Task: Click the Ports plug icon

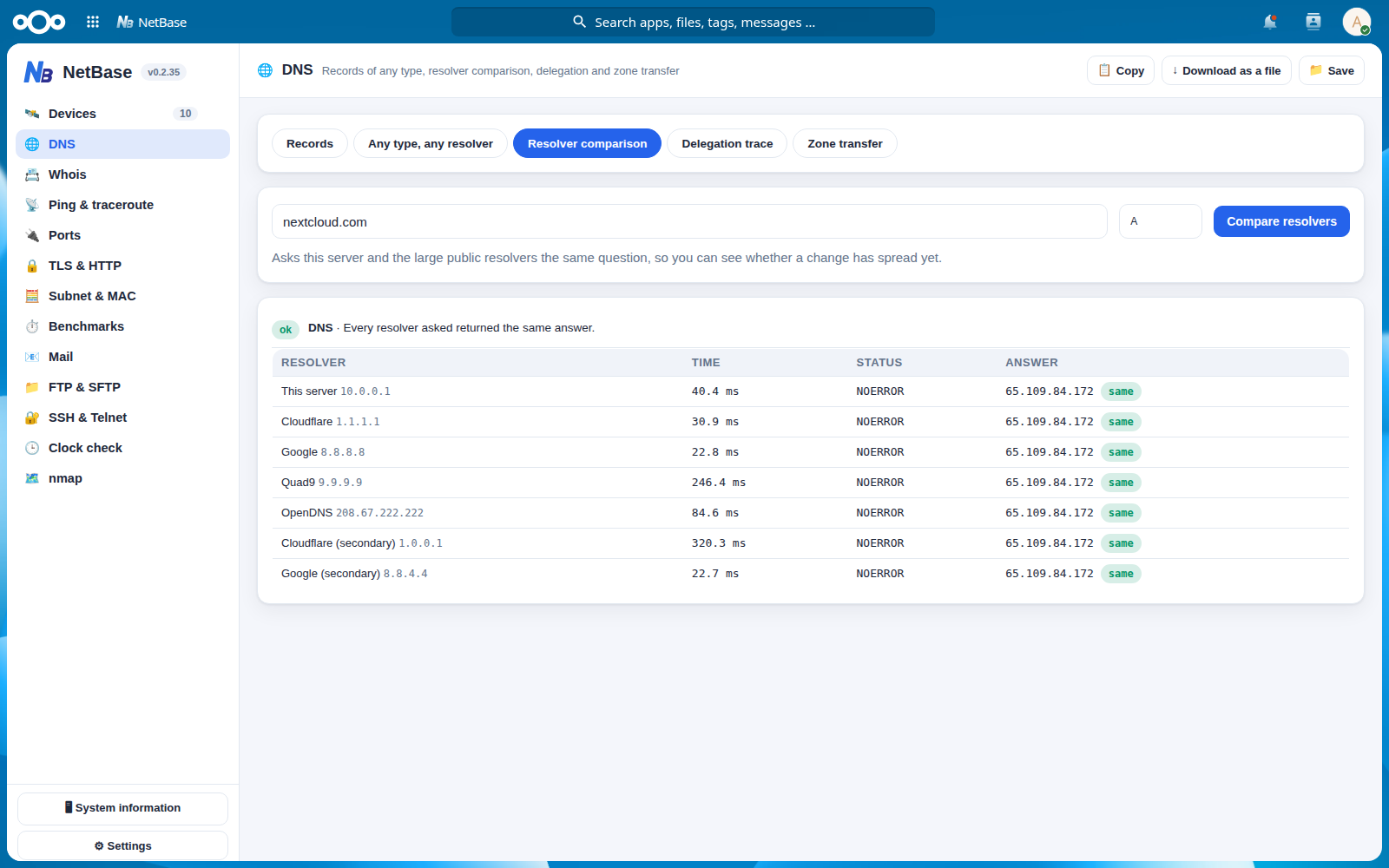Action: click(32, 235)
